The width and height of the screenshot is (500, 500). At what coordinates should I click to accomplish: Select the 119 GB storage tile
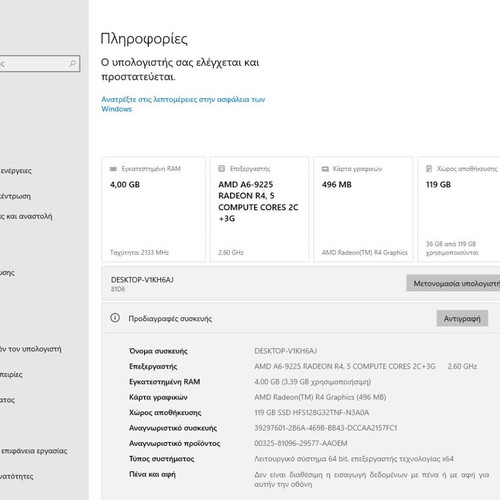[459, 209]
